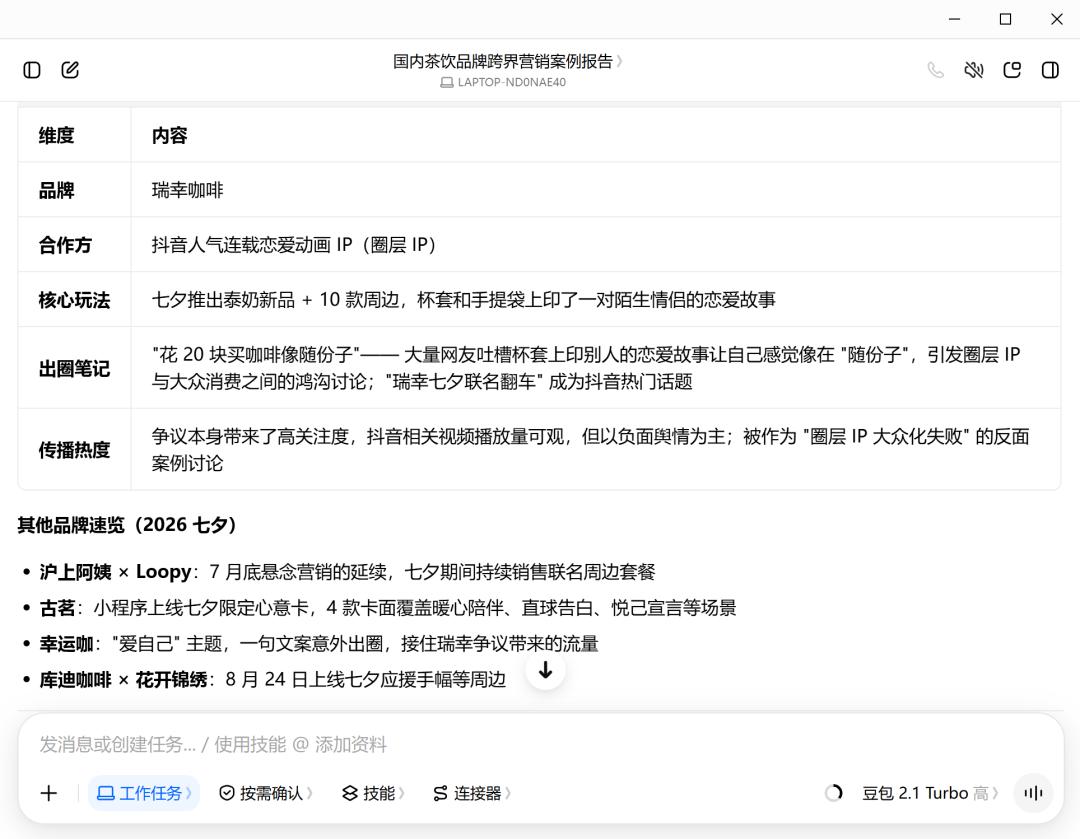Start a new chat with the pencil icon
This screenshot has height=839, width=1080.
[70, 70]
